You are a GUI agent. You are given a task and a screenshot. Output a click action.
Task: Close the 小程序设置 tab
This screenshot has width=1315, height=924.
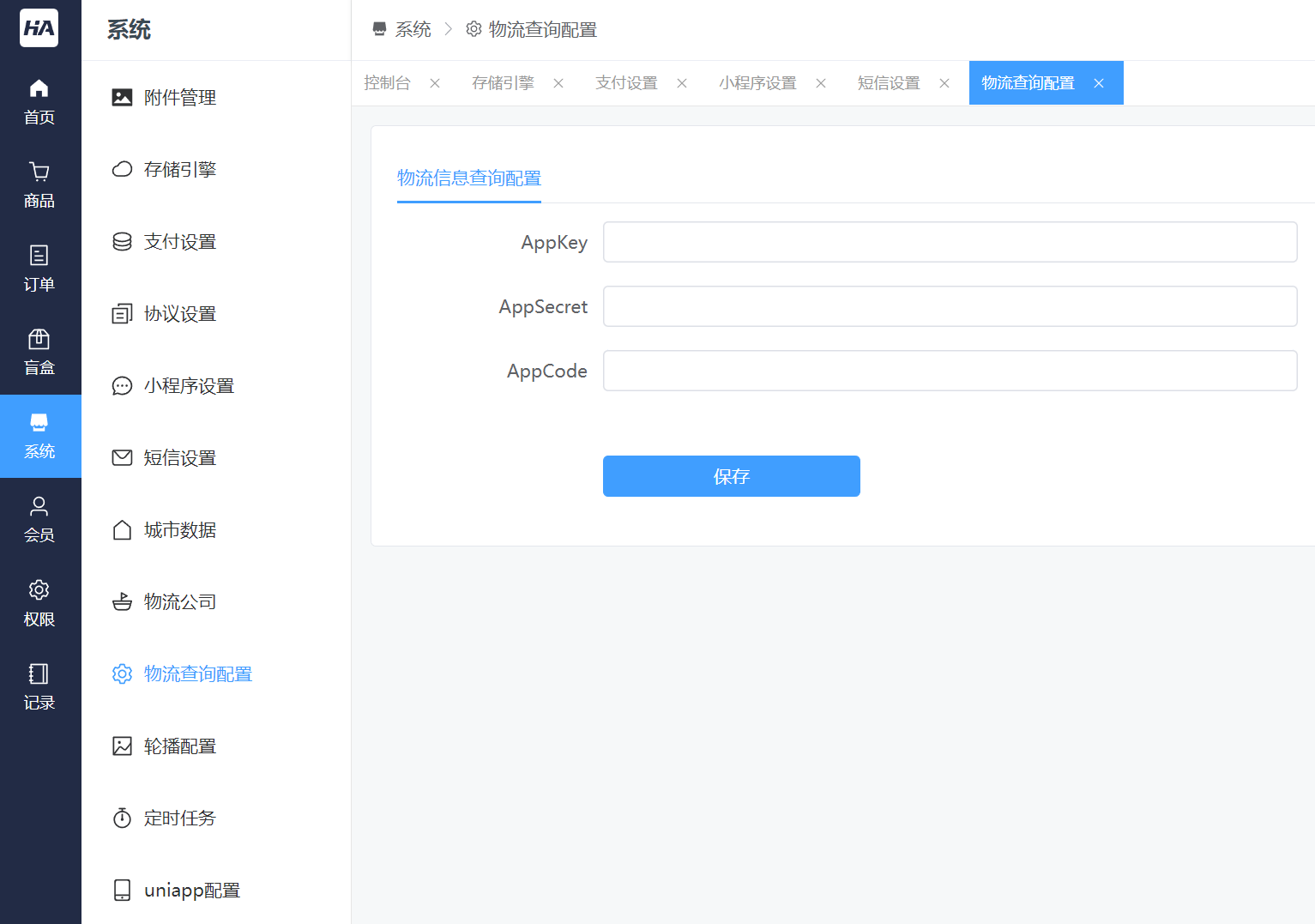821,82
